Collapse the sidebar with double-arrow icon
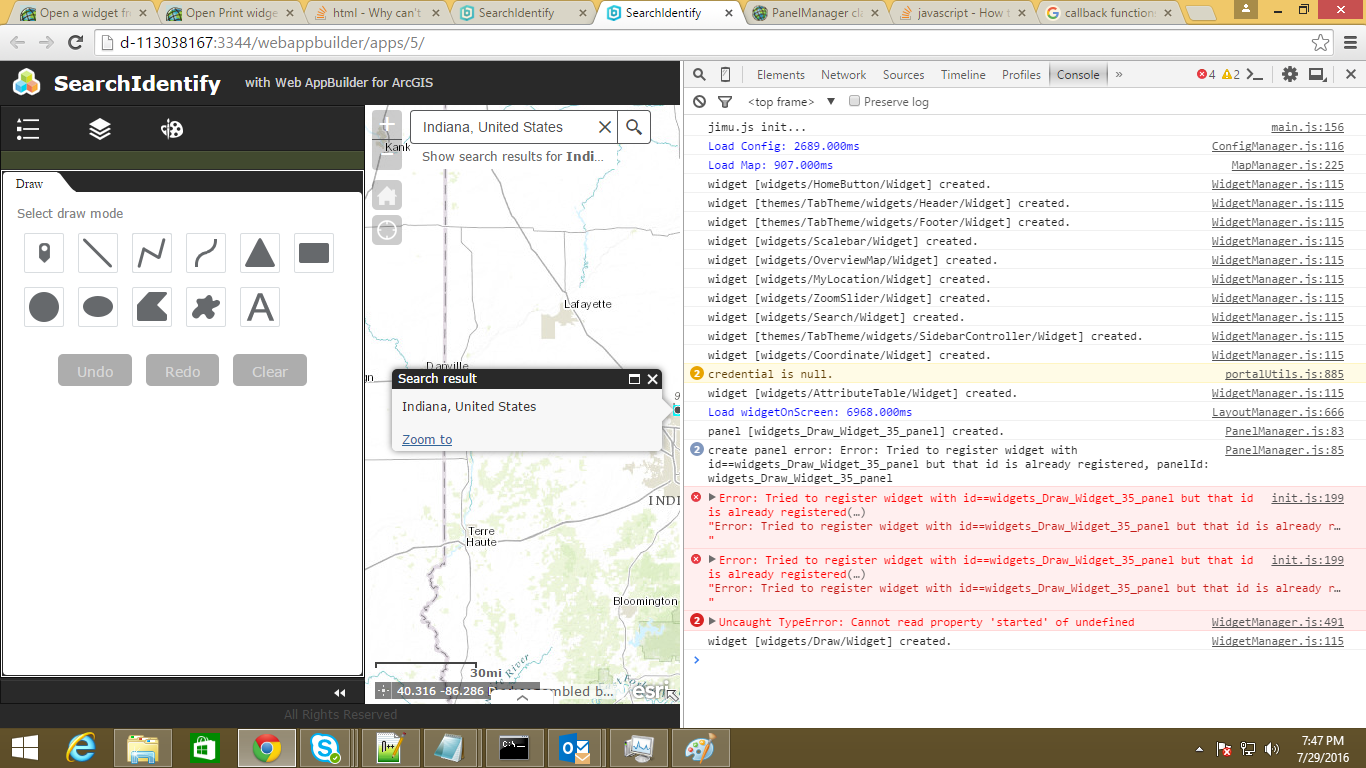This screenshot has height=768, width=1366. click(x=340, y=692)
